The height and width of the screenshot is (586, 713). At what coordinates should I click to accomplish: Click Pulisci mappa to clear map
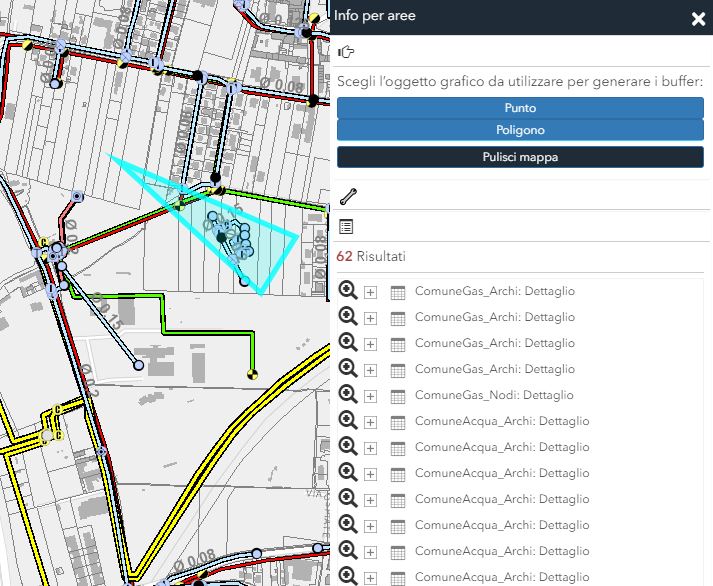[520, 157]
